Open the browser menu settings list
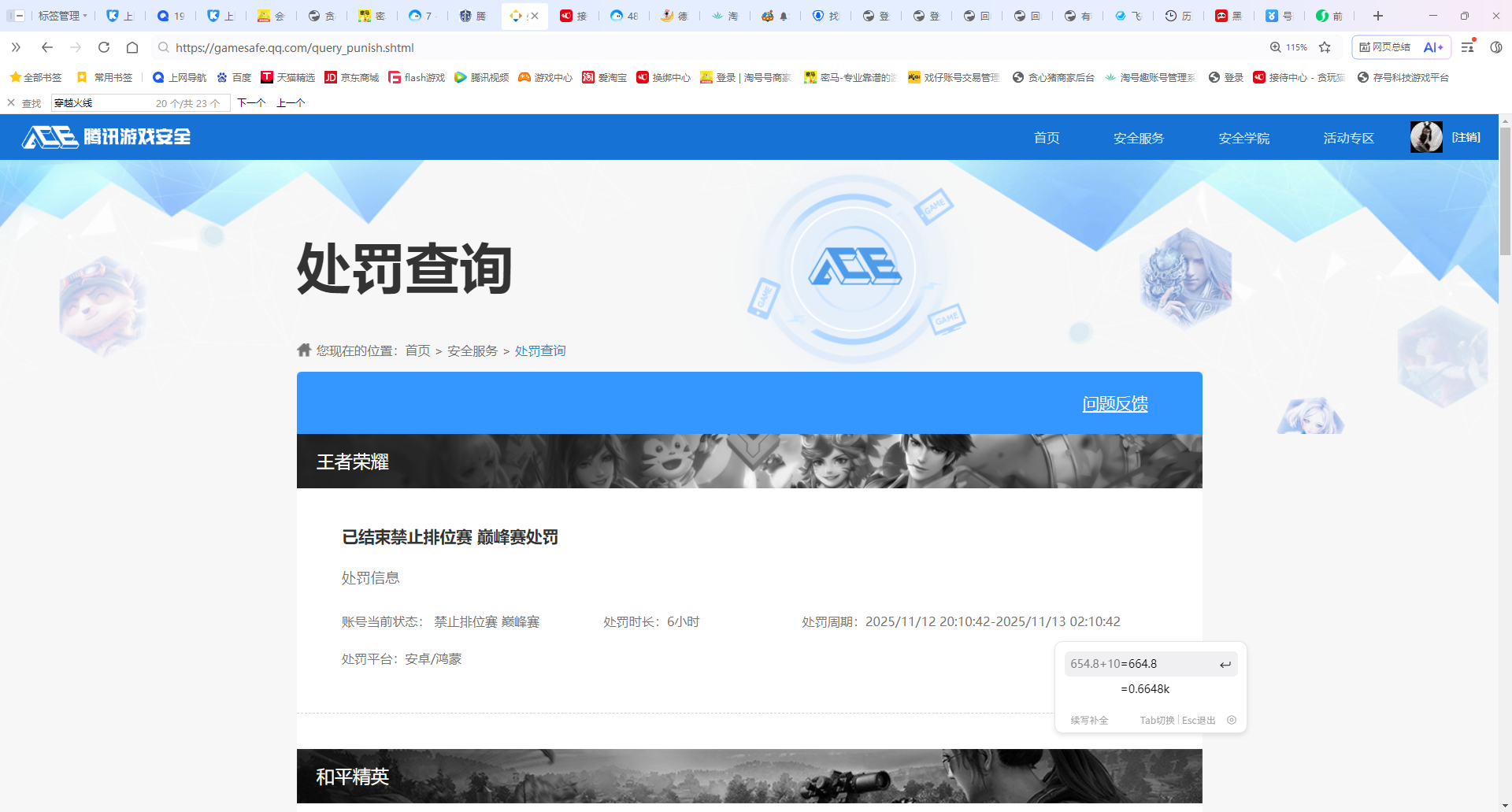This screenshot has width=1512, height=812. [1497, 47]
